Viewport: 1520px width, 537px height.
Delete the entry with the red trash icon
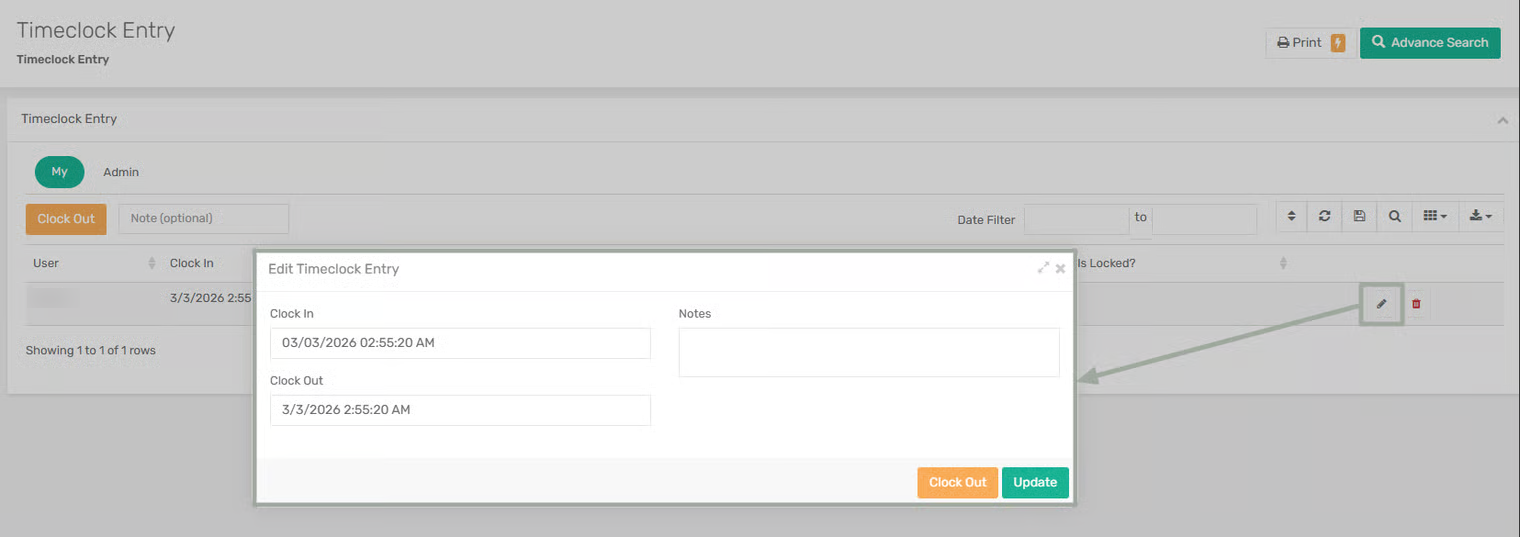click(x=1415, y=304)
